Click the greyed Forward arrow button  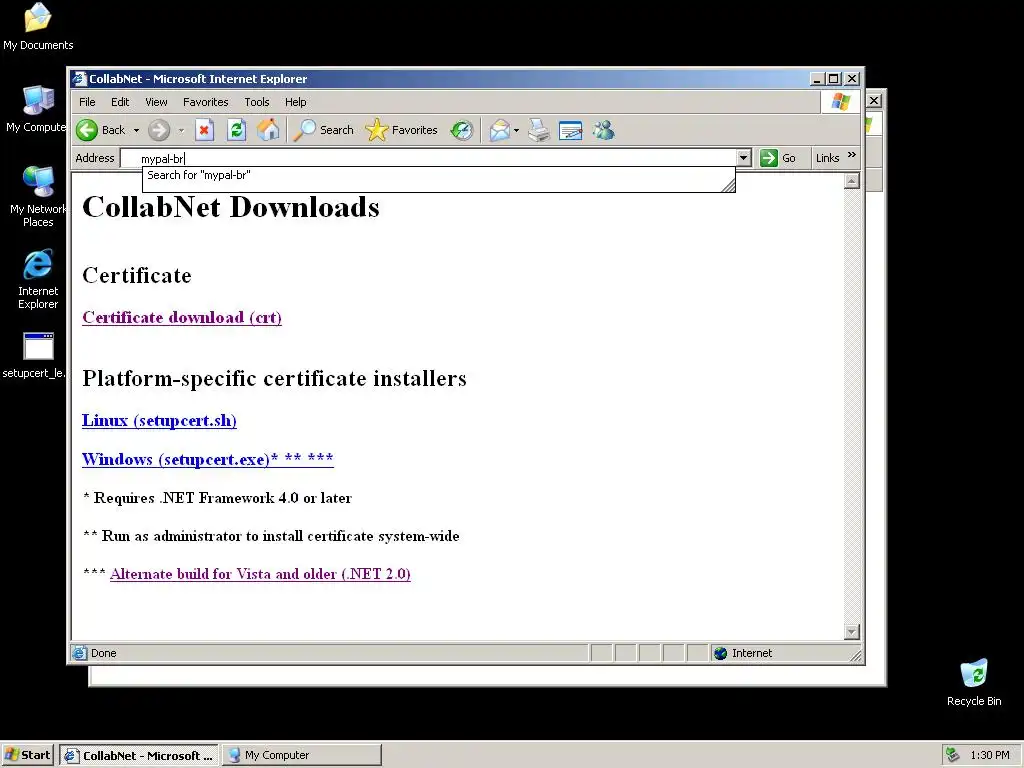pyautogui.click(x=159, y=130)
